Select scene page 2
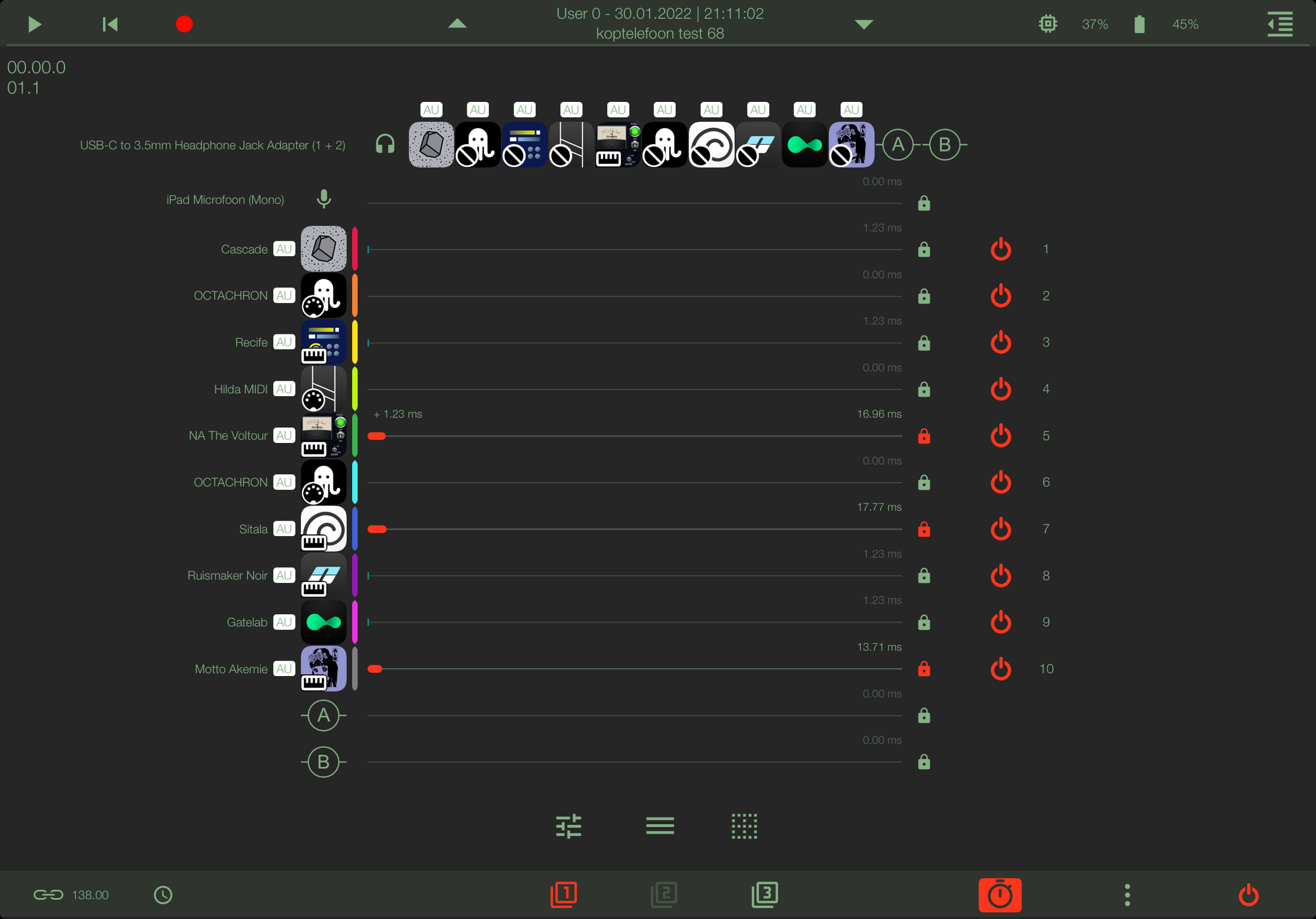 [x=664, y=894]
